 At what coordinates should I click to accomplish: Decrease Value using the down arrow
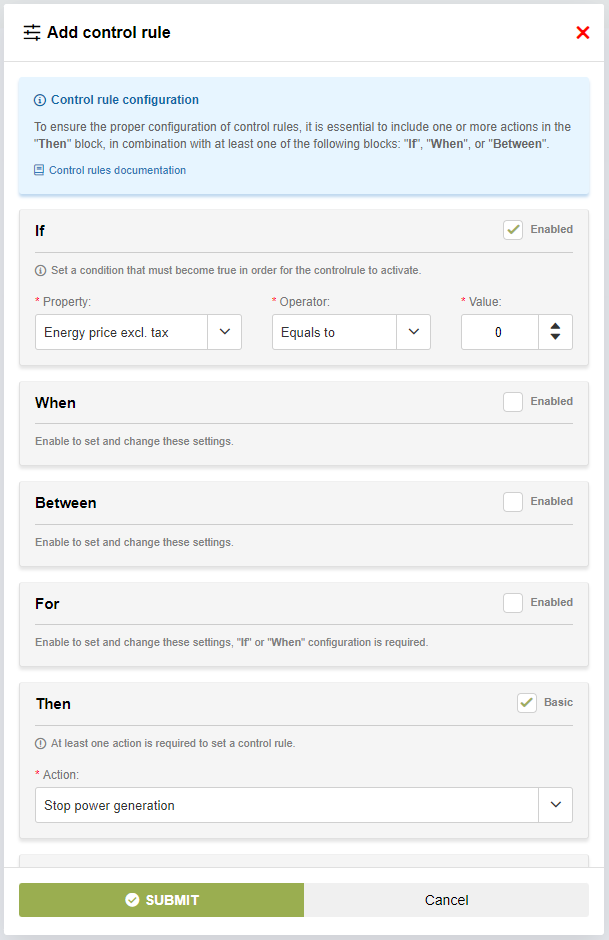555,339
